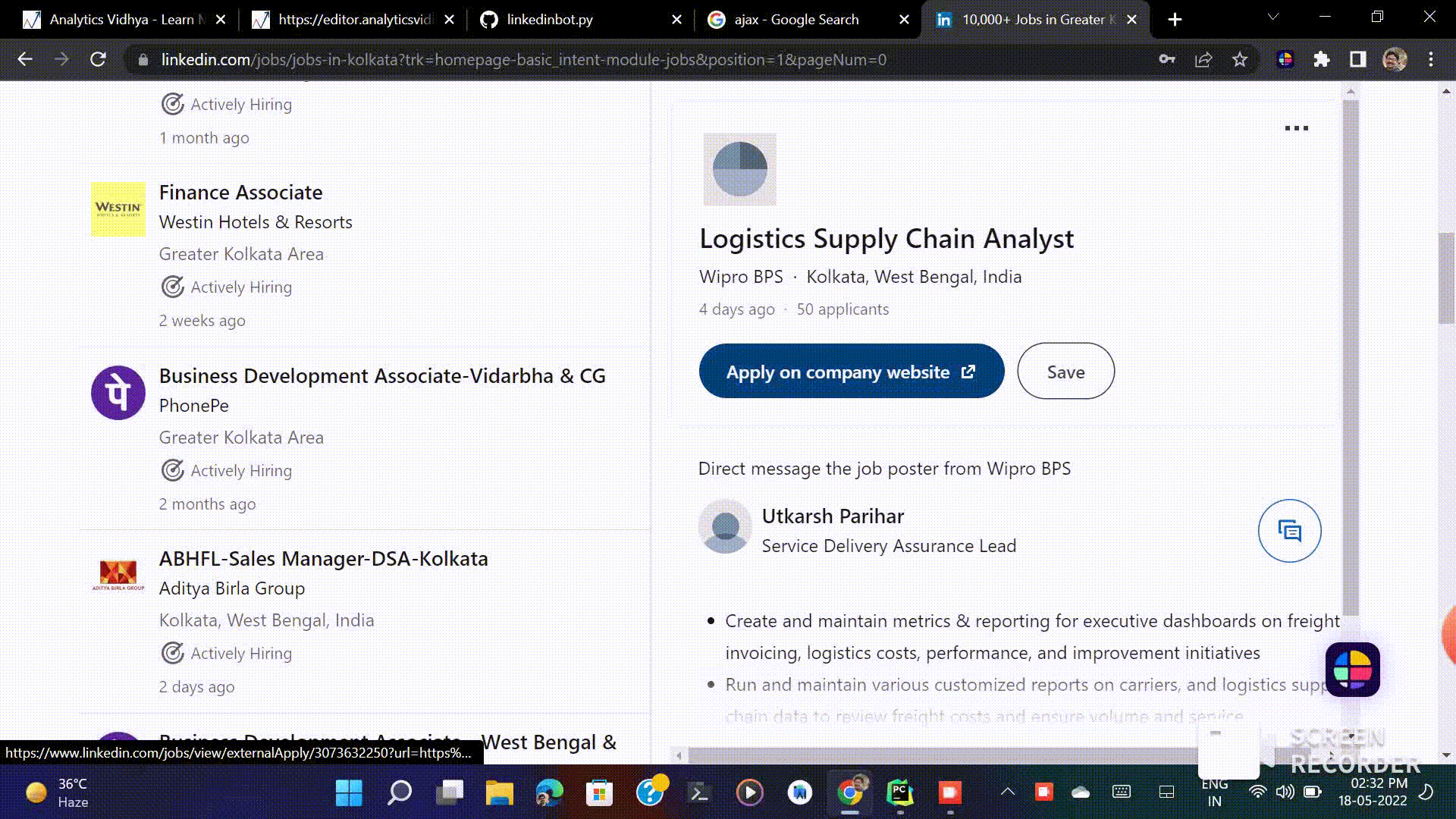Open the Extensions puzzle menu
Viewport: 1456px width, 819px height.
click(1322, 59)
